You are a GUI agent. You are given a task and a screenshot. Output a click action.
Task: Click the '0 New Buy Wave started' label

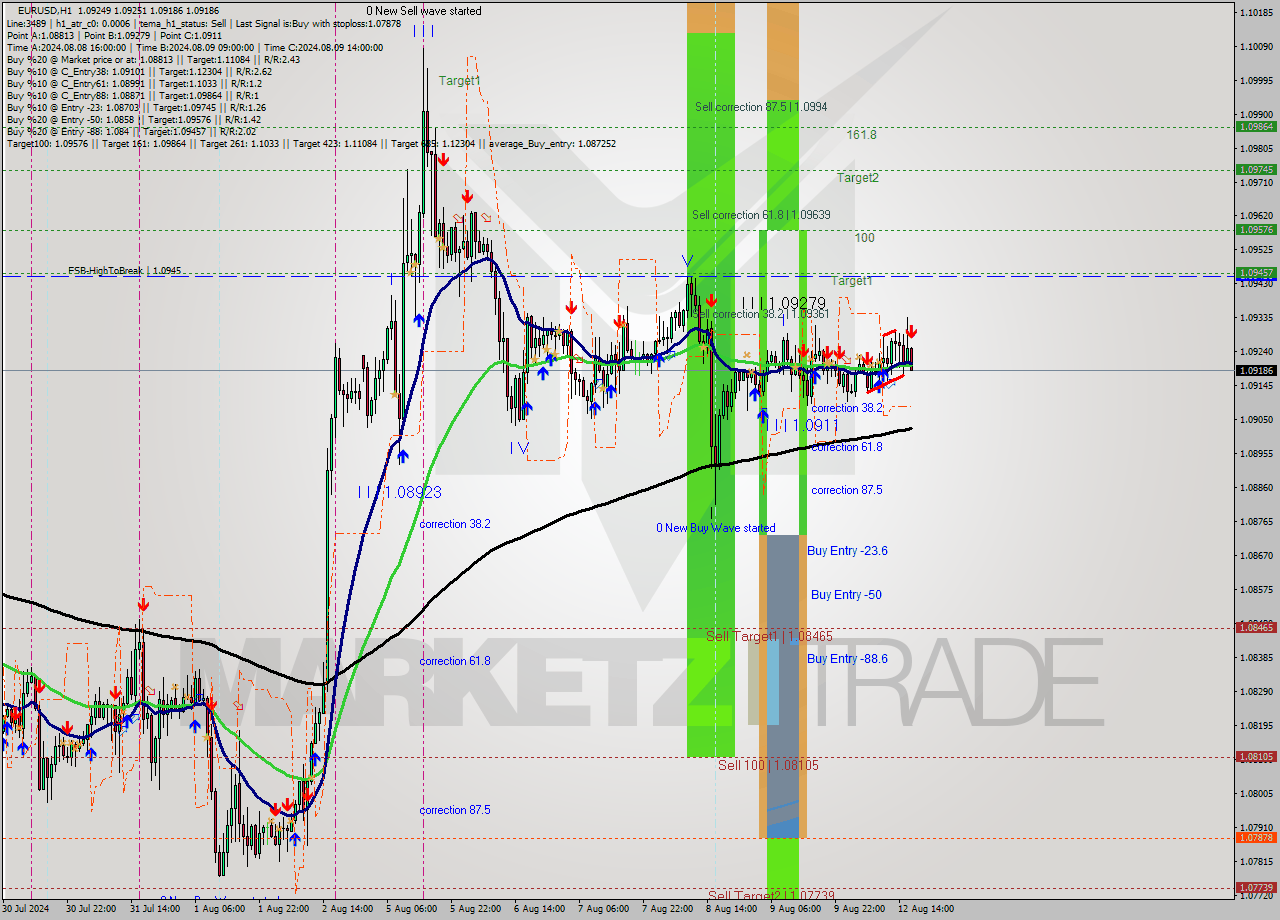[x=715, y=528]
